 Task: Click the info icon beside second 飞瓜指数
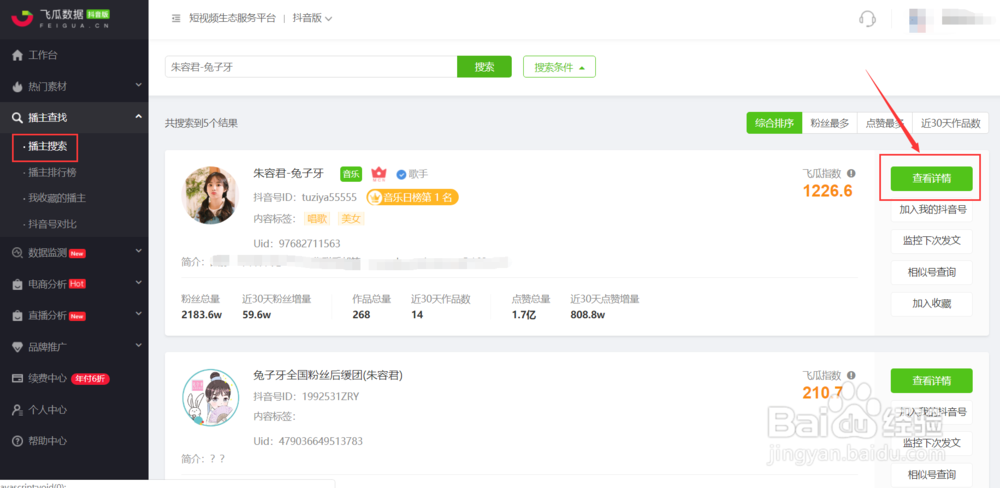(x=851, y=376)
